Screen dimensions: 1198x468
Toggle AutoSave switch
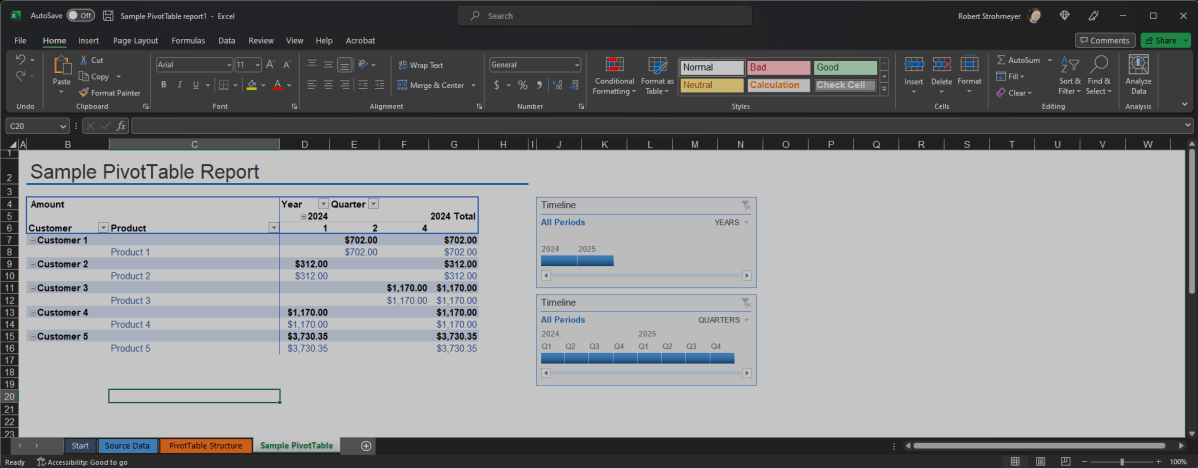pos(79,15)
